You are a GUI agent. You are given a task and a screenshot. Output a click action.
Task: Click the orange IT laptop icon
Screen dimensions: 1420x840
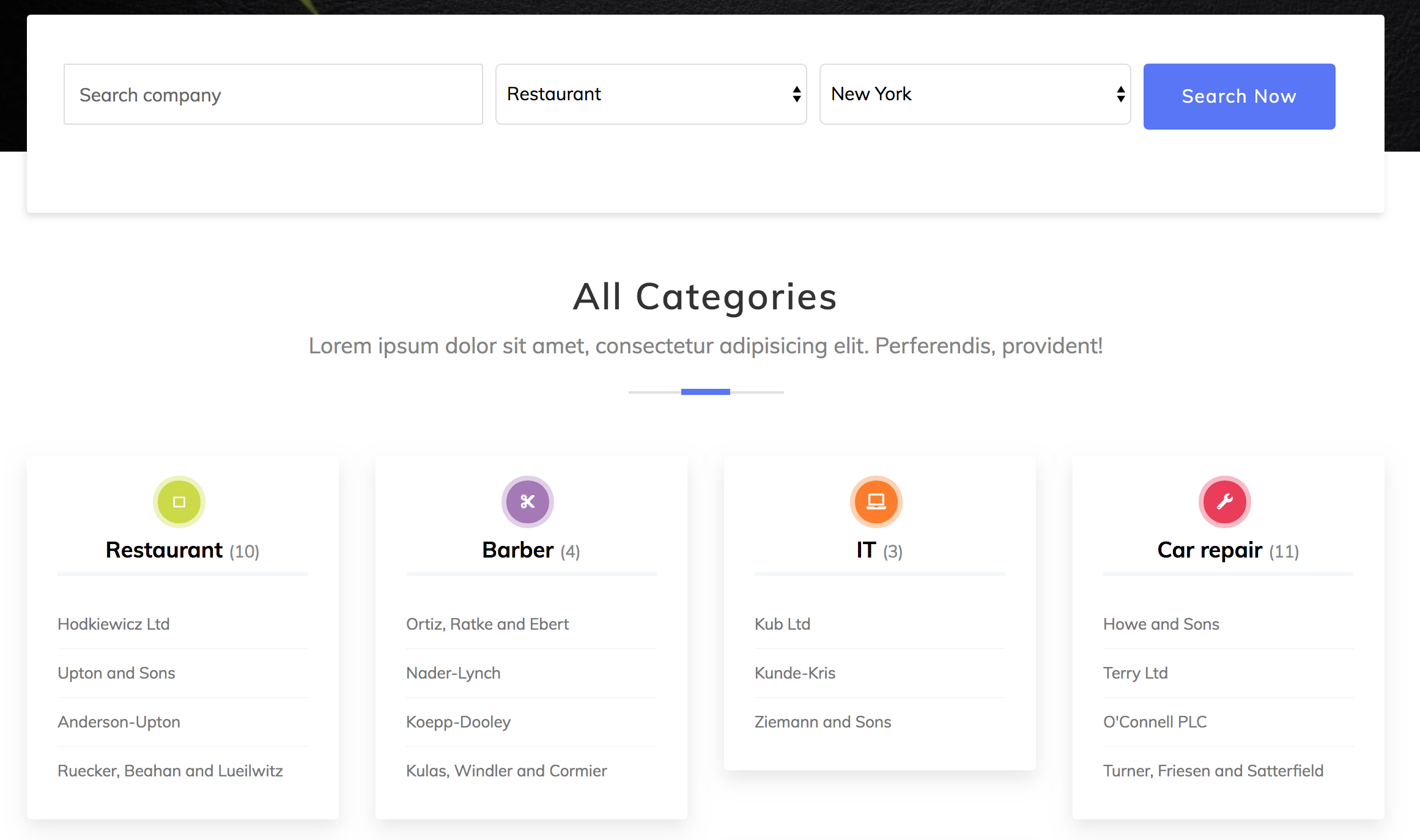point(876,501)
